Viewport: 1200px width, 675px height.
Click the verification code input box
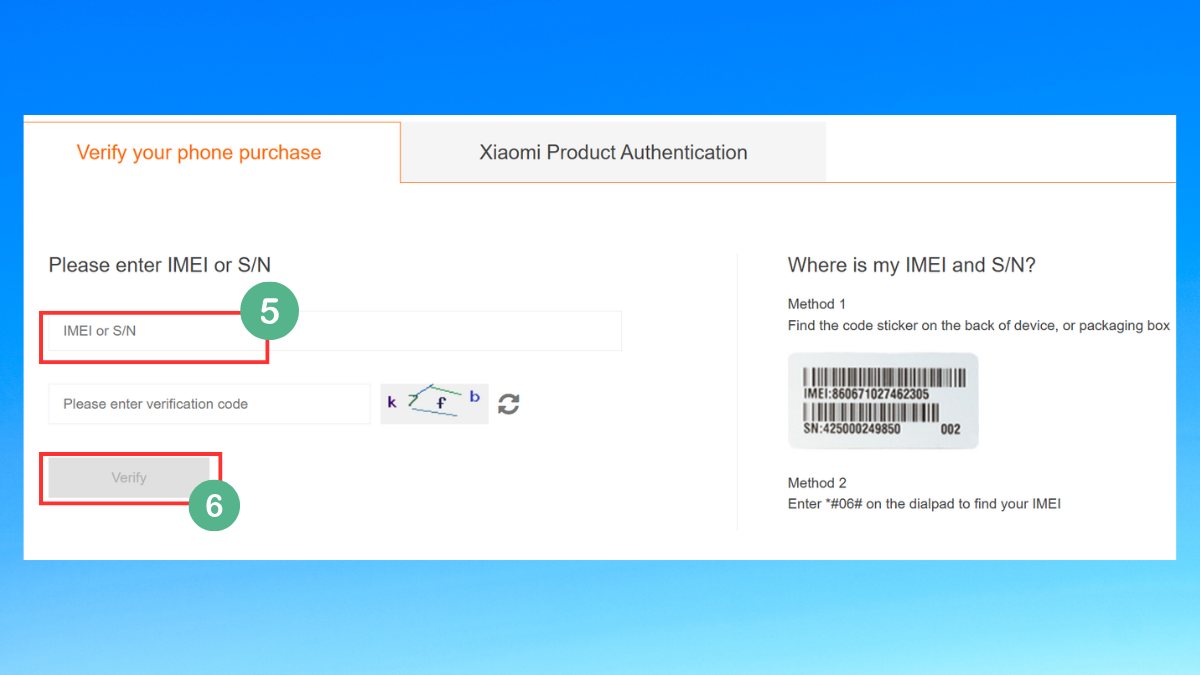(209, 404)
